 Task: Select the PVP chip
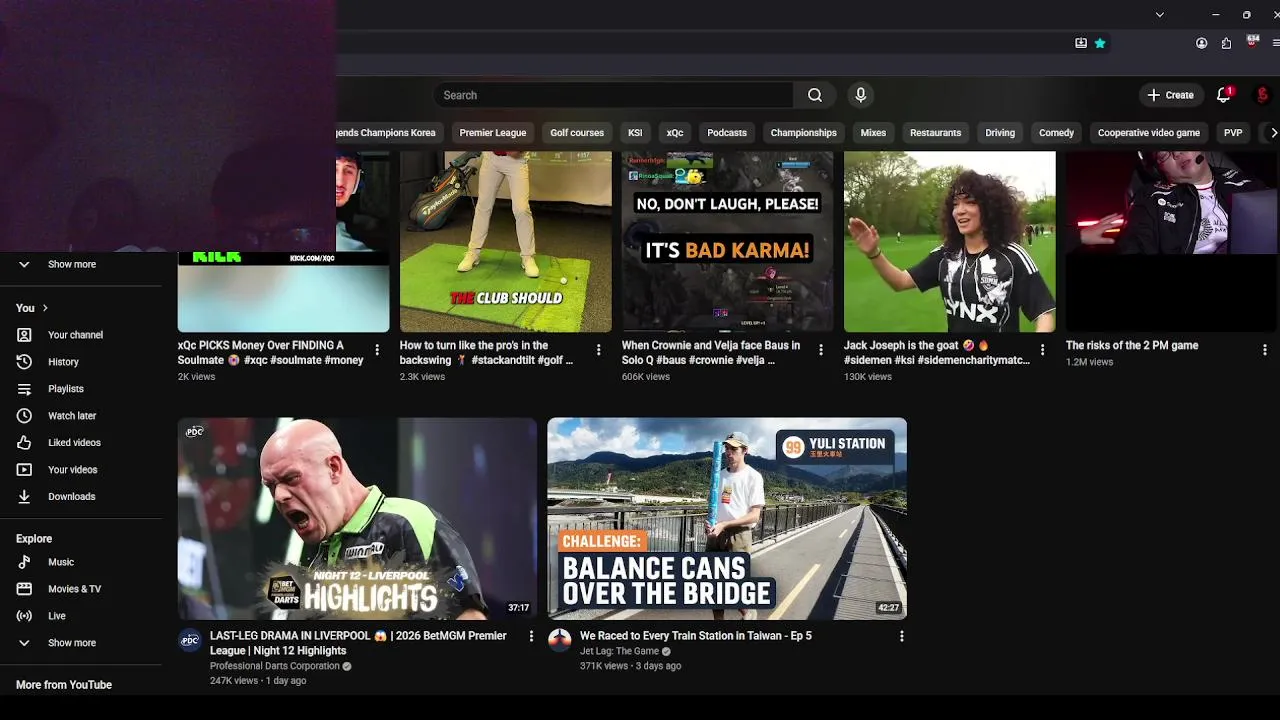[x=1233, y=133]
